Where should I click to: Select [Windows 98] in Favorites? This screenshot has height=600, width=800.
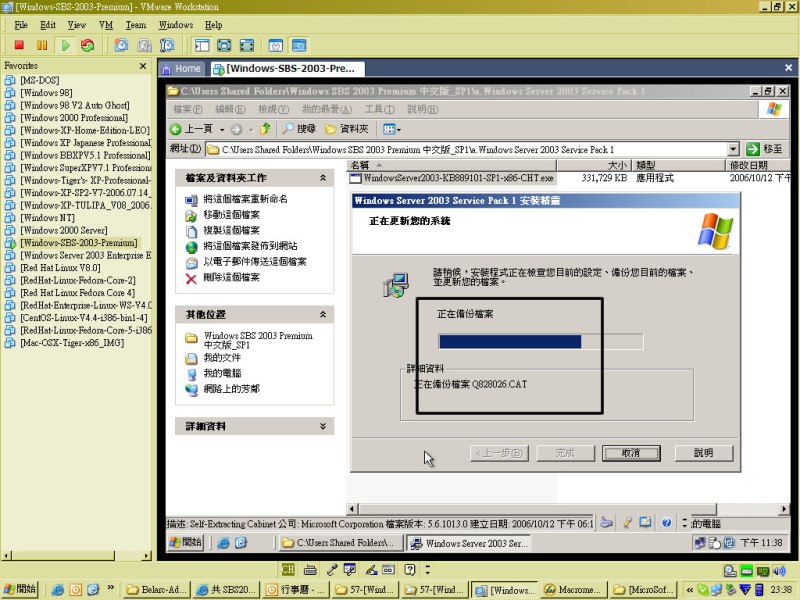click(x=46, y=93)
